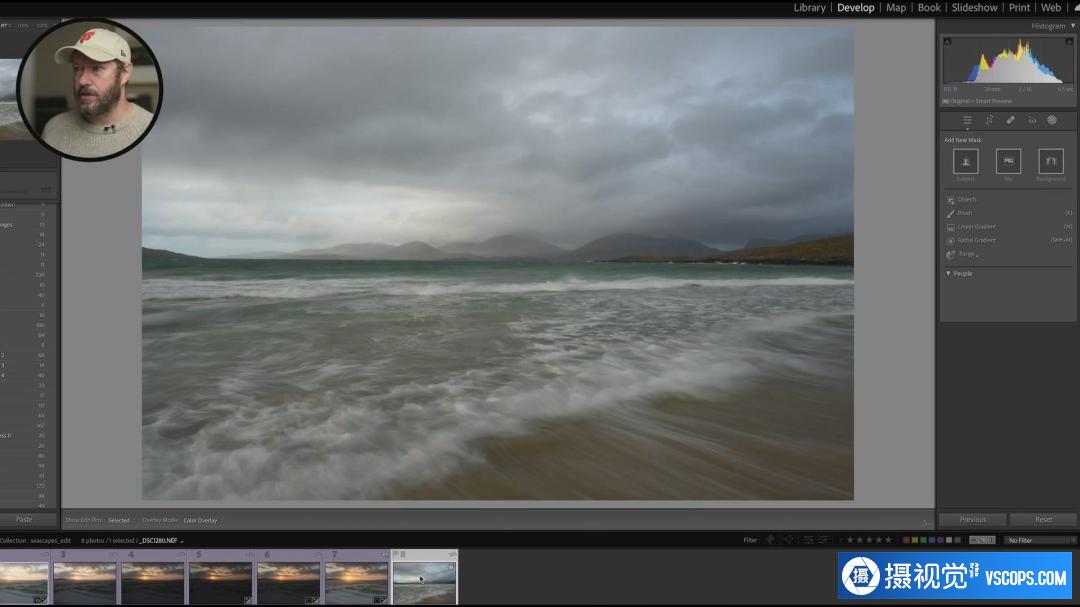The height and width of the screenshot is (607, 1080).
Task: Set the five-star rating filter
Action: pos(889,540)
